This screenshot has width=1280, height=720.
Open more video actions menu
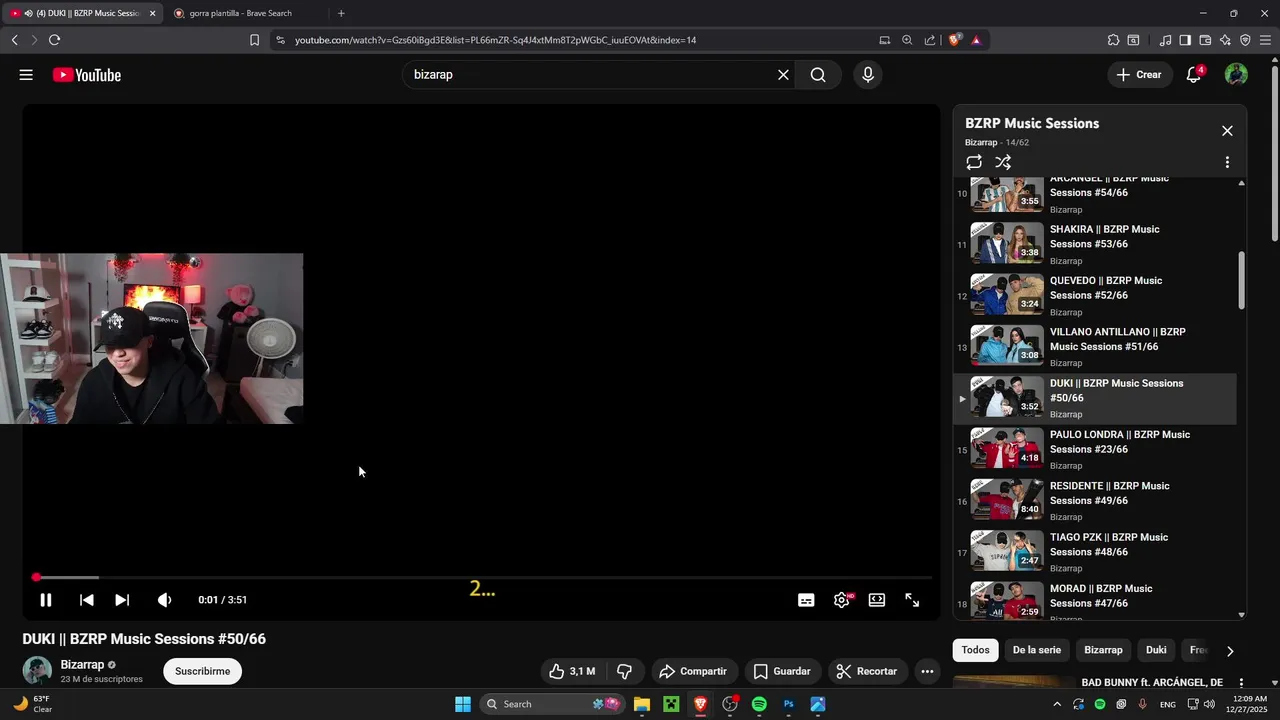[927, 671]
